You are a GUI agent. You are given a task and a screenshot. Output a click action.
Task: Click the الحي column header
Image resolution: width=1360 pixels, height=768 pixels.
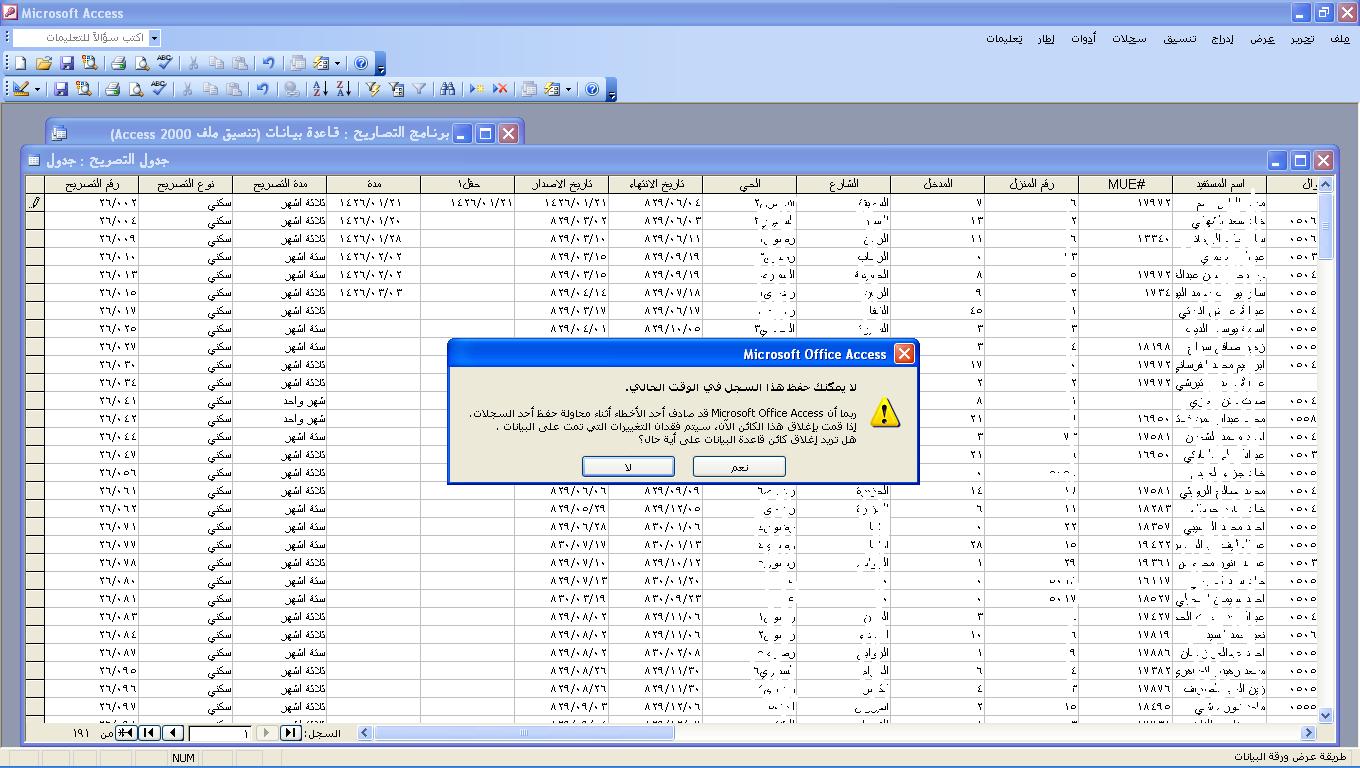pyautogui.click(x=749, y=184)
